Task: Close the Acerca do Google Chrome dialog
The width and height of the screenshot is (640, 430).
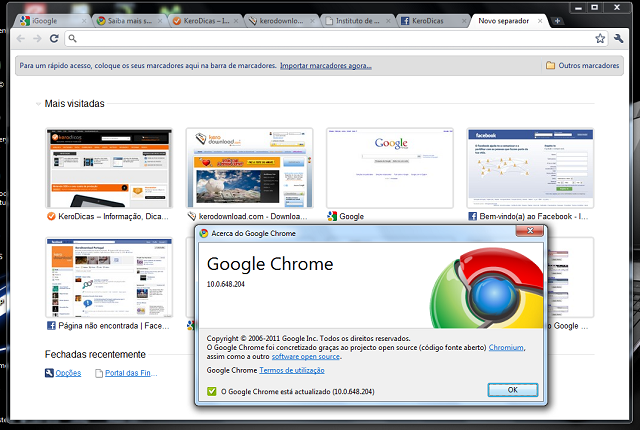Action: [x=530, y=231]
